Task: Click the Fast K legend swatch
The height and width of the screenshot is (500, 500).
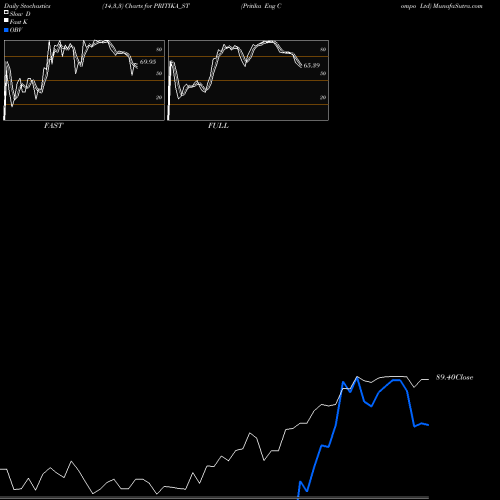Action: [x=6, y=20]
